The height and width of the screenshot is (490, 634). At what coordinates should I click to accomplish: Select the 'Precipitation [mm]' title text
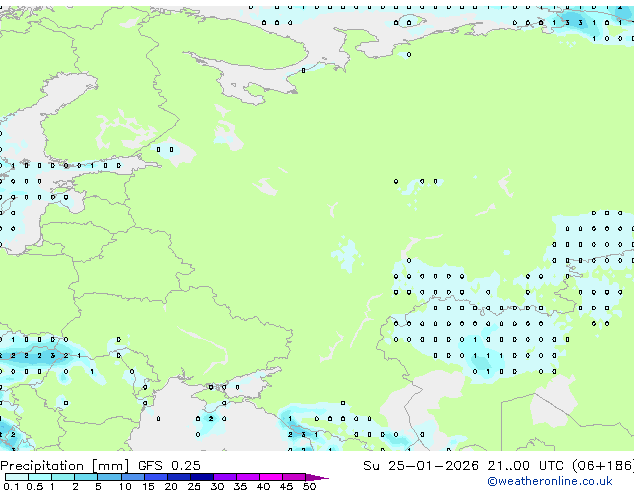pyautogui.click(x=65, y=466)
